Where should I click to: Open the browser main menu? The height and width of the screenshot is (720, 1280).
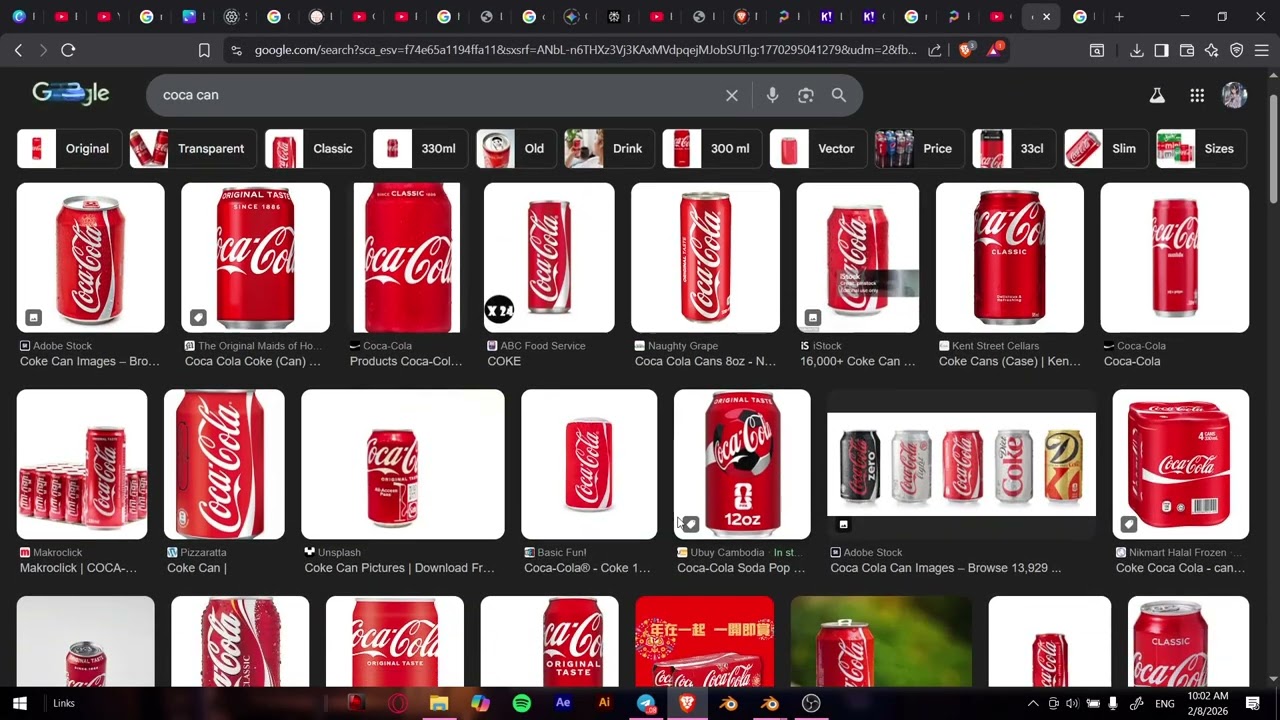click(1262, 50)
